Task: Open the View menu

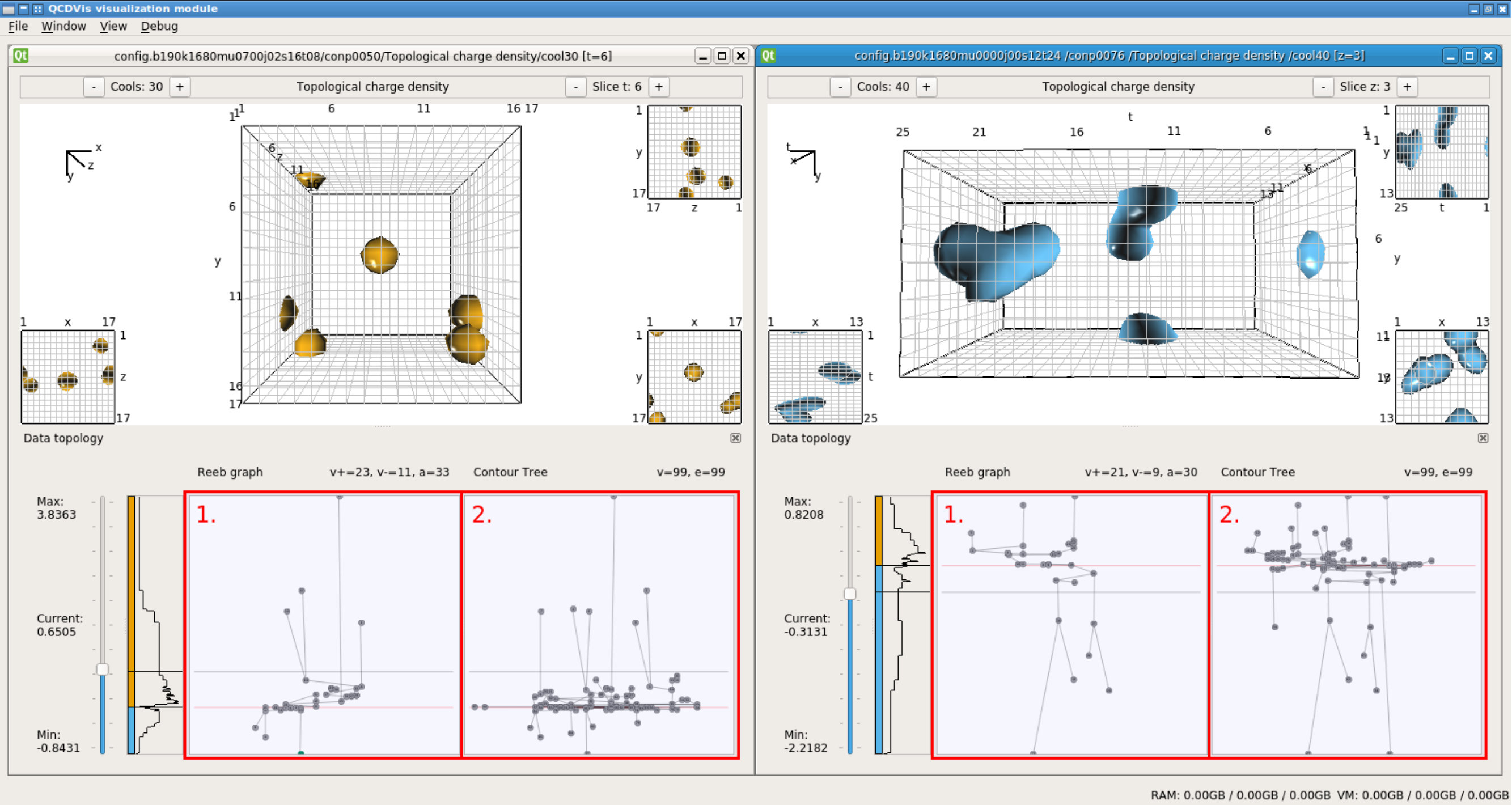Action: coord(113,26)
